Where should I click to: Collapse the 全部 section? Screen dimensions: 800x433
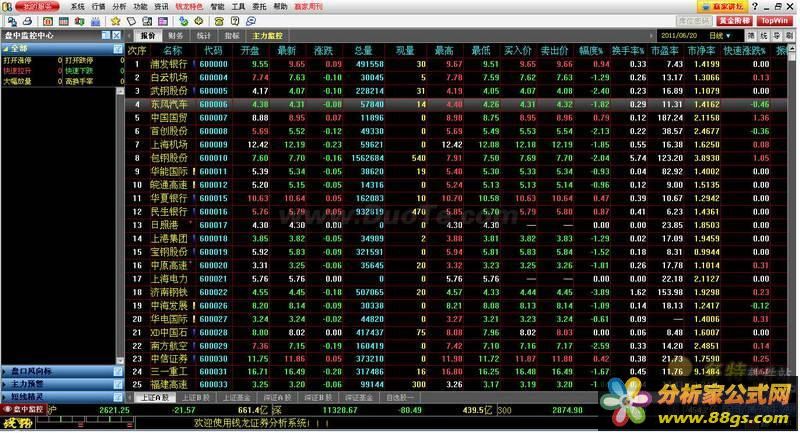tap(6, 48)
